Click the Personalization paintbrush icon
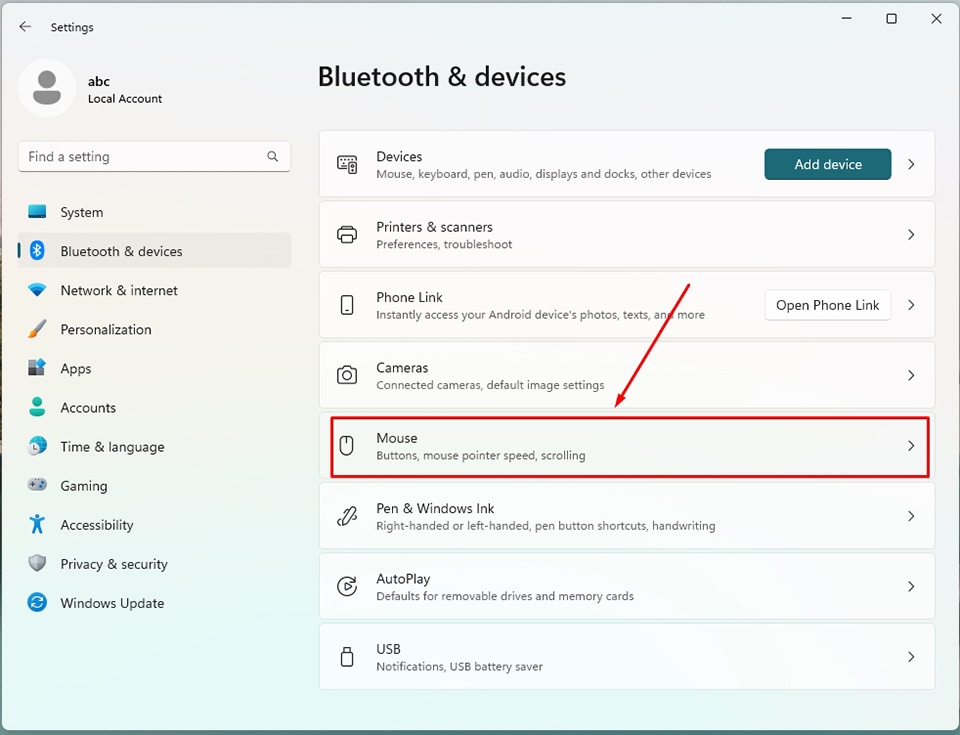Viewport: 960px width, 735px height. point(37,329)
